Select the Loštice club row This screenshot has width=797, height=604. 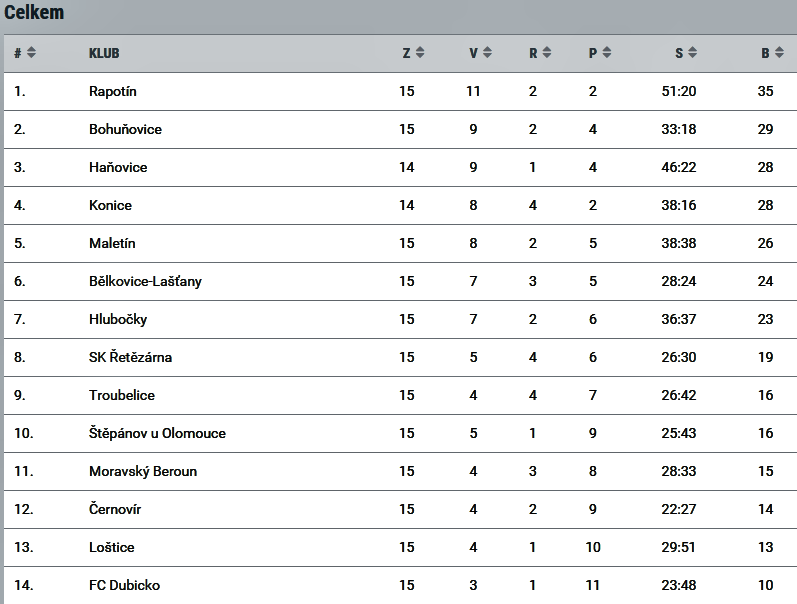[400, 547]
